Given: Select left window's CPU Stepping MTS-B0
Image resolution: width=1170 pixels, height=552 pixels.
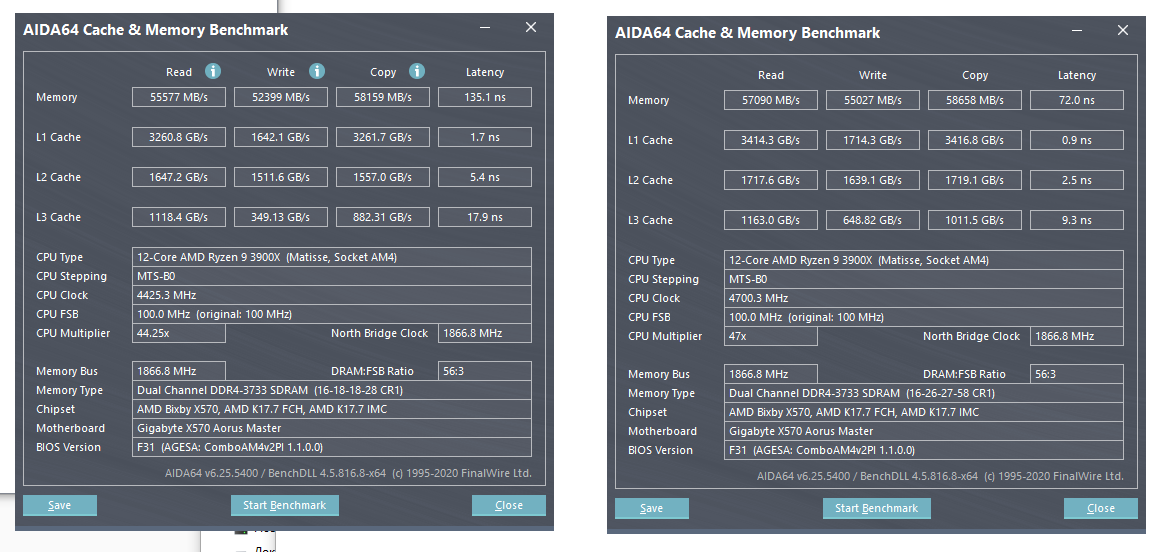Looking at the screenshot, I should point(332,276).
